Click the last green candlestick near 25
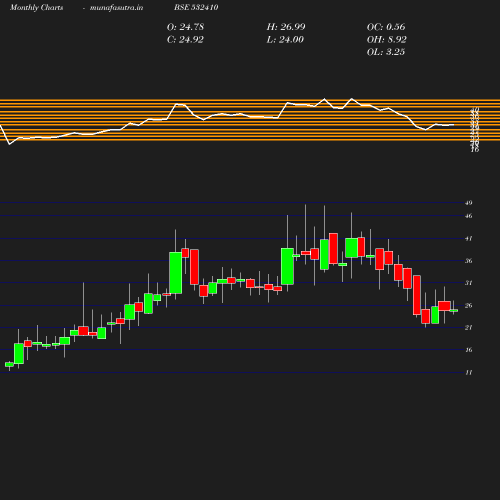Screen dimensions: 500x500 pos(454,310)
